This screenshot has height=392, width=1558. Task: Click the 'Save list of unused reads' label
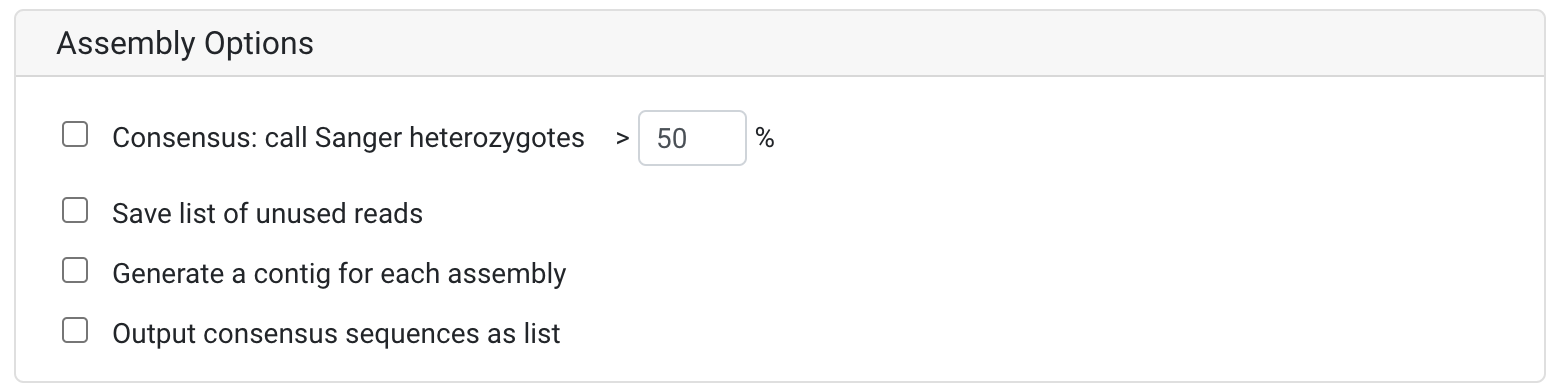267,213
